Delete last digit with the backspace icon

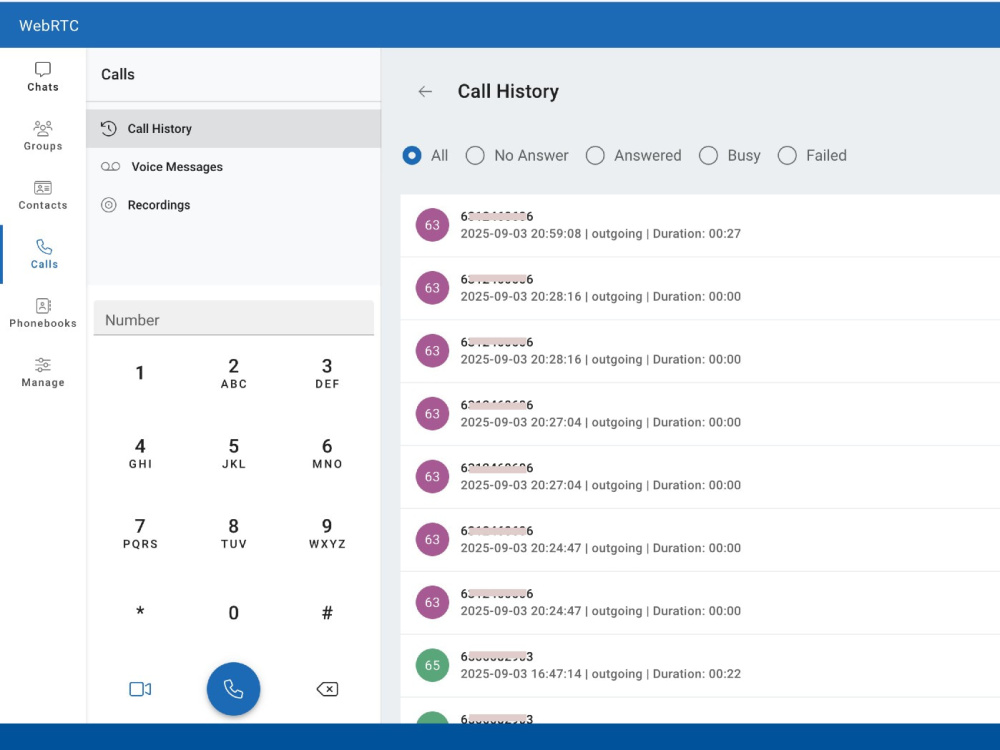[x=327, y=689]
